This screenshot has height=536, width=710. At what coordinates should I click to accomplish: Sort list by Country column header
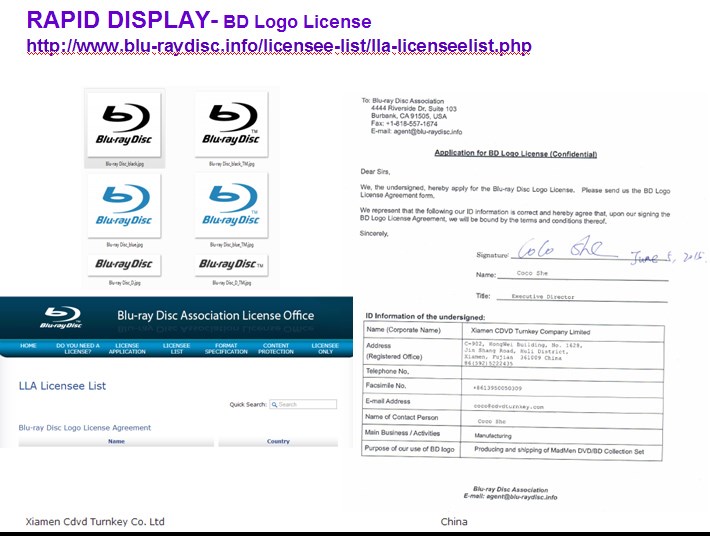(278, 441)
